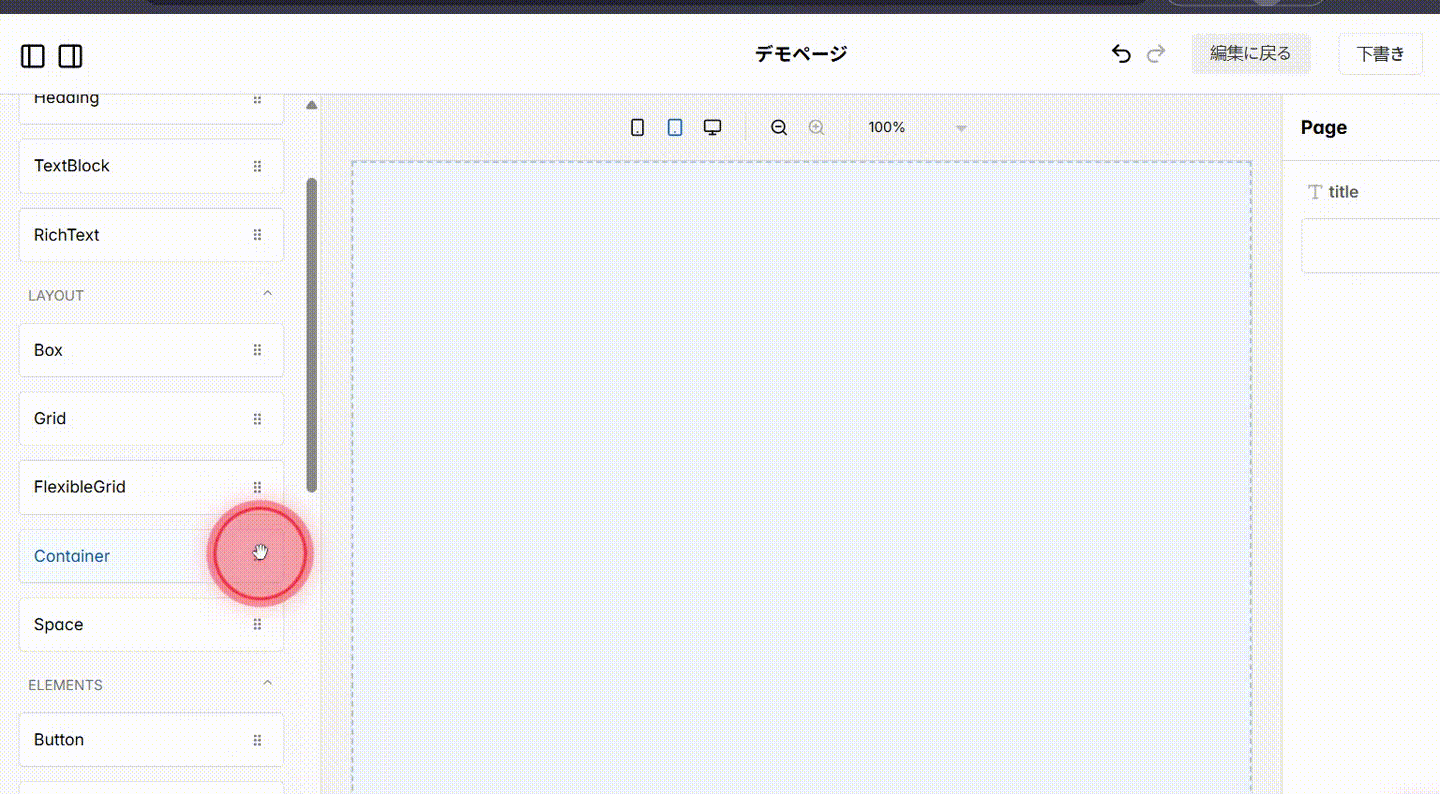The height and width of the screenshot is (794, 1440).
Task: Redo the last edit
Action: [1155, 54]
